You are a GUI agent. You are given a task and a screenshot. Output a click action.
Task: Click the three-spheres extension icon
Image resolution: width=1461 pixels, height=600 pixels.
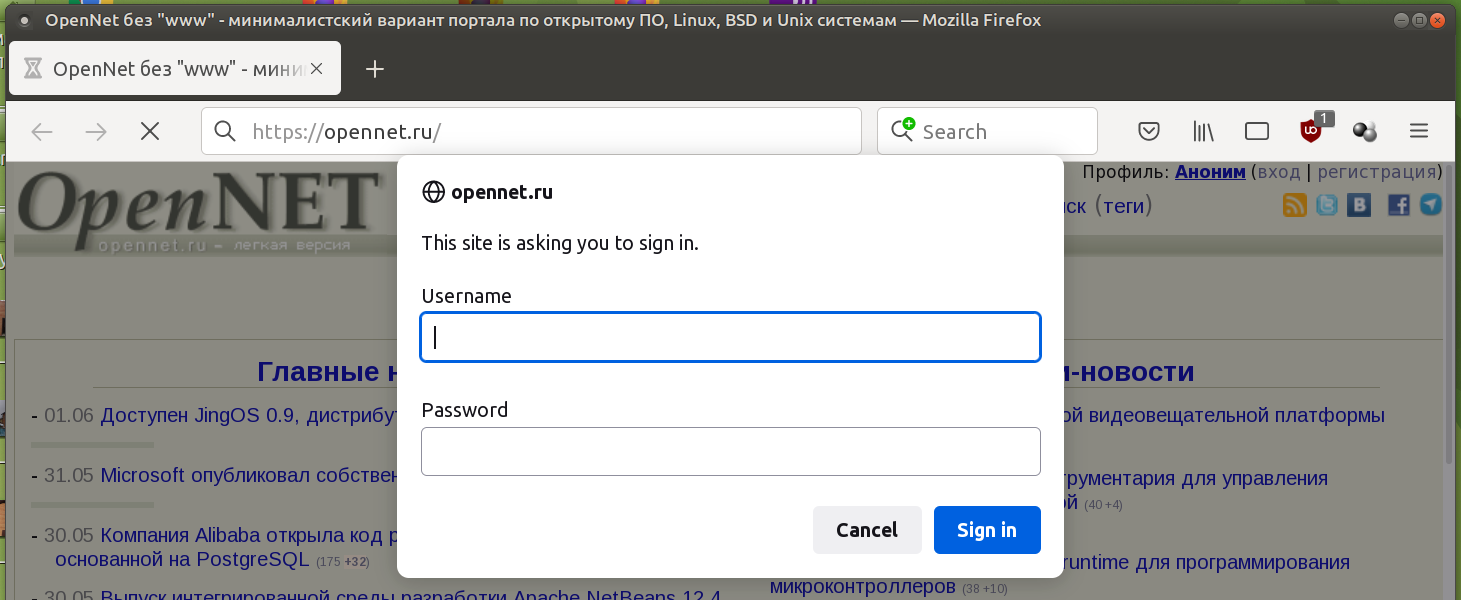[1364, 131]
